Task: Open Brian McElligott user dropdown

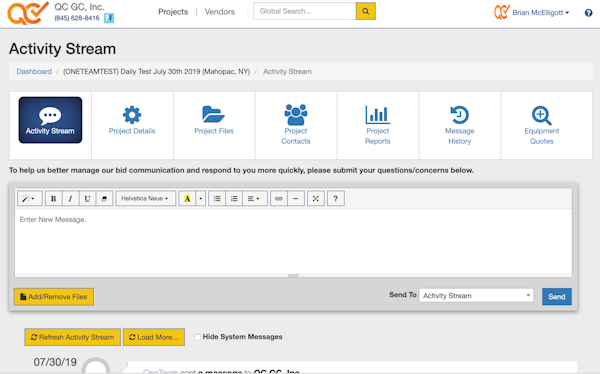Action: pyautogui.click(x=541, y=13)
